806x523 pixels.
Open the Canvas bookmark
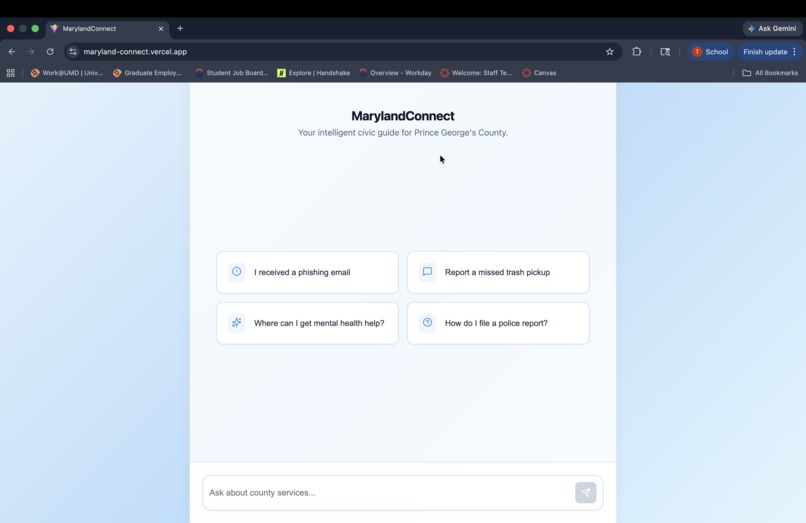539,73
